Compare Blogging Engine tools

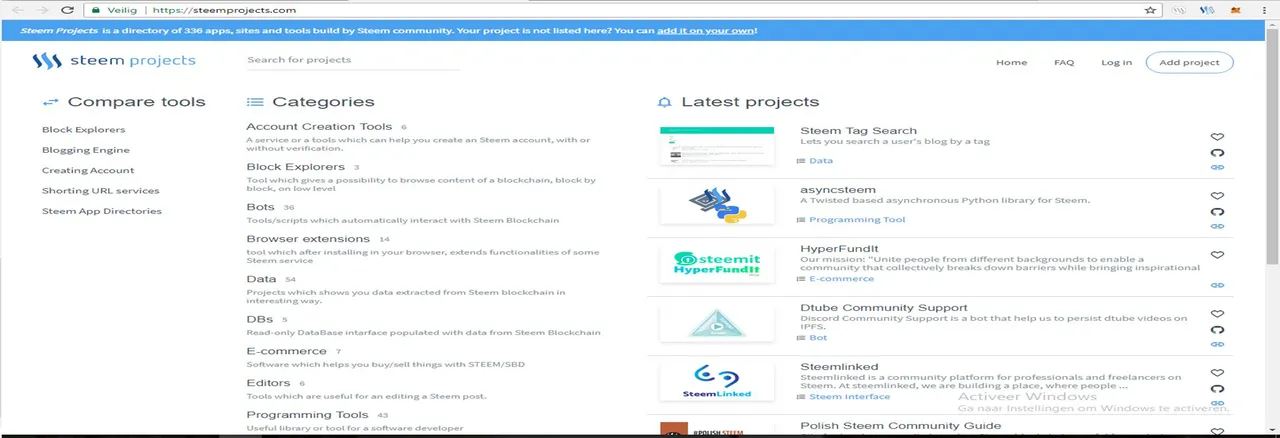[x=86, y=150]
